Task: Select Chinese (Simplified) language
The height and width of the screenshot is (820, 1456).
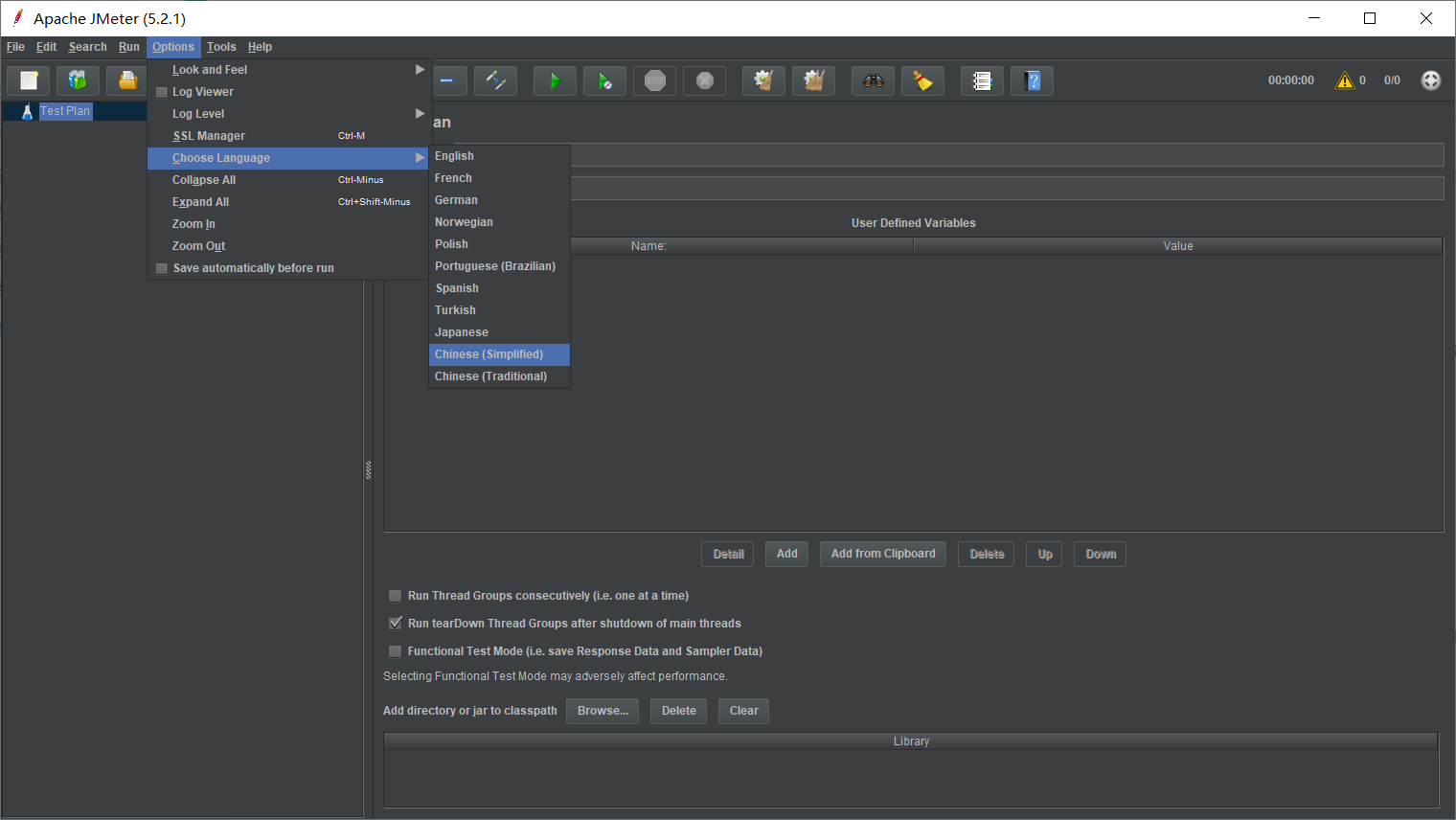Action: 499,354
